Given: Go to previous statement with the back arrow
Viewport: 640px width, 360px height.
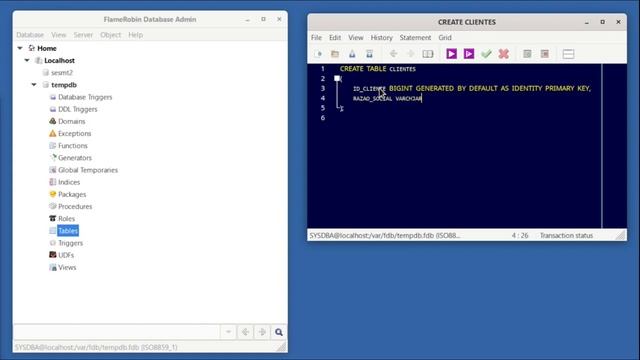Looking at the screenshot, I should pos(393,54).
